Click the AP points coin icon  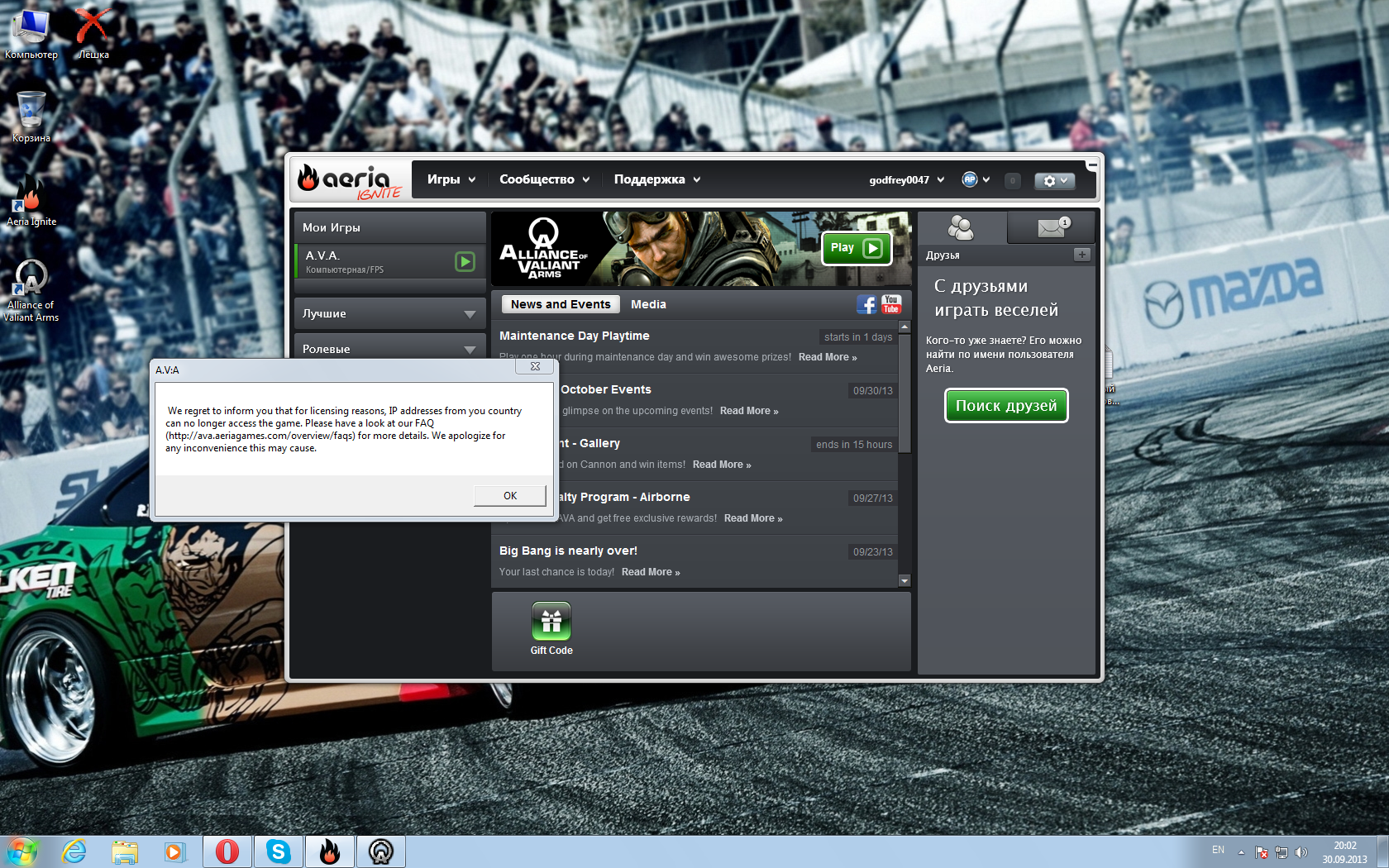[x=969, y=179]
